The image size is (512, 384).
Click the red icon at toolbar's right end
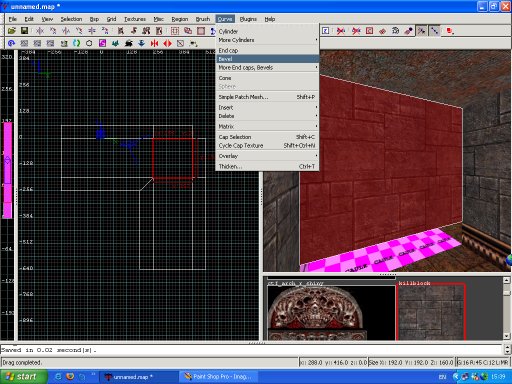pos(450,31)
